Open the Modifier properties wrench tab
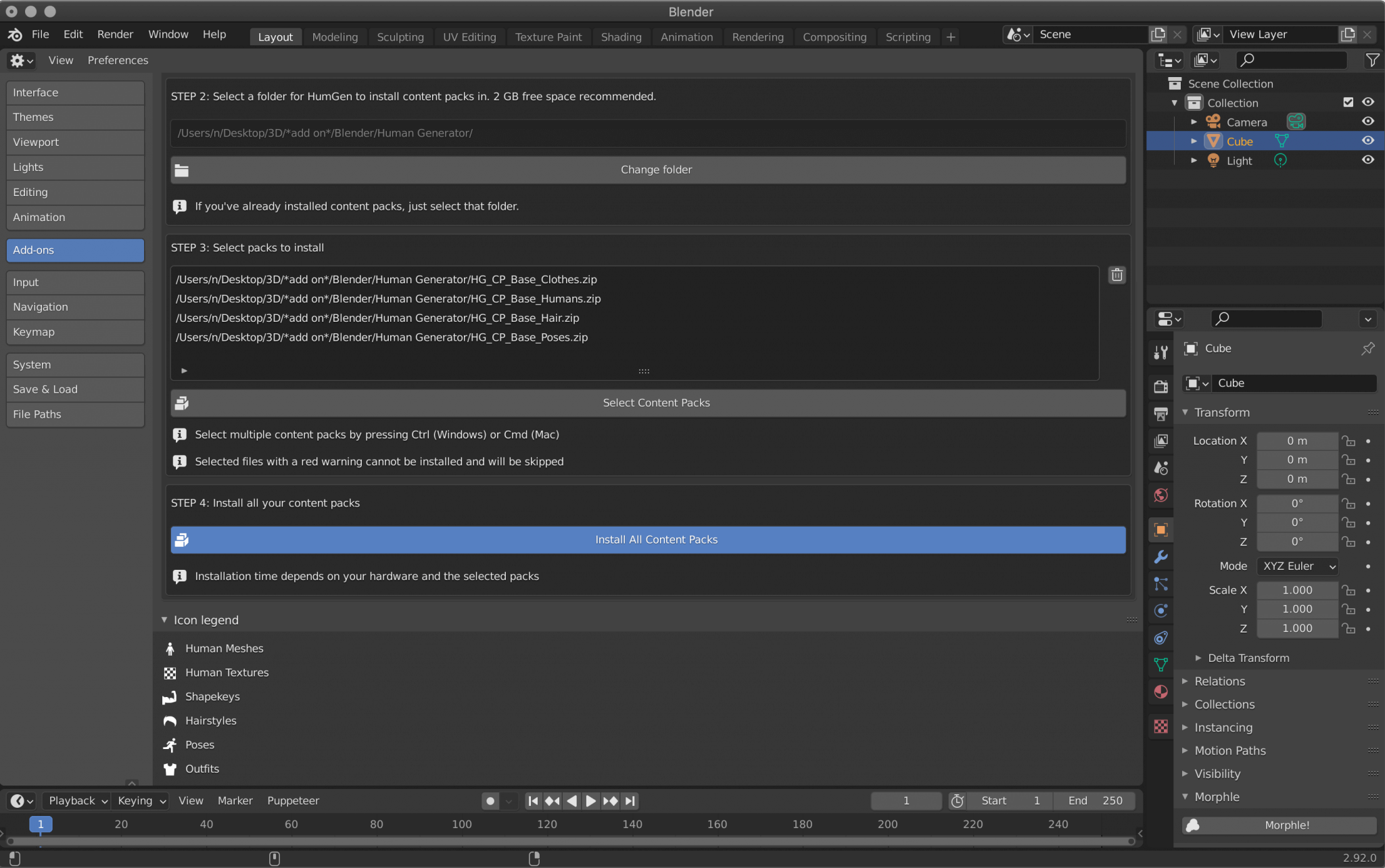1385x868 pixels. pos(1160,557)
